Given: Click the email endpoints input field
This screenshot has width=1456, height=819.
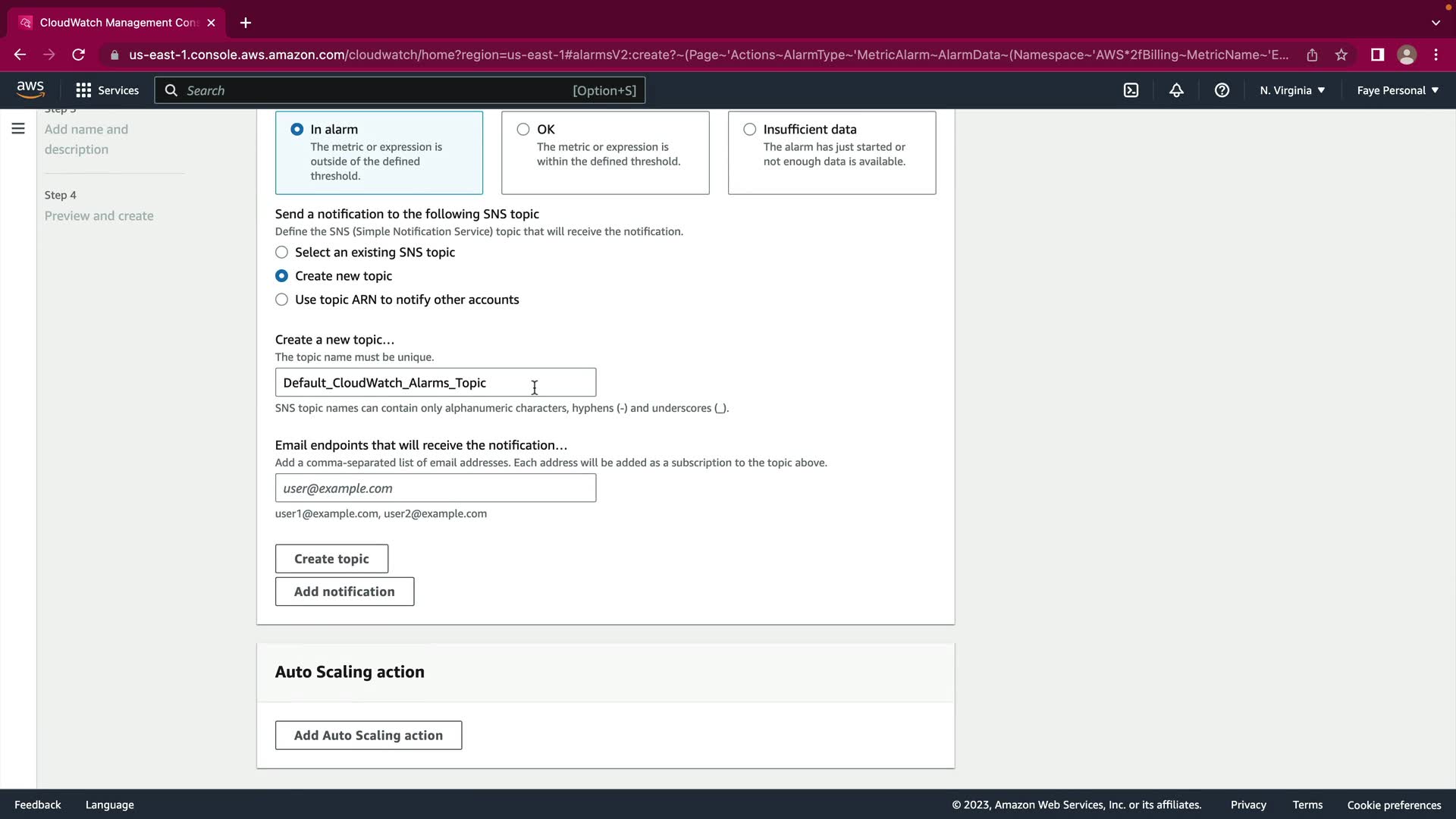Looking at the screenshot, I should (x=435, y=488).
